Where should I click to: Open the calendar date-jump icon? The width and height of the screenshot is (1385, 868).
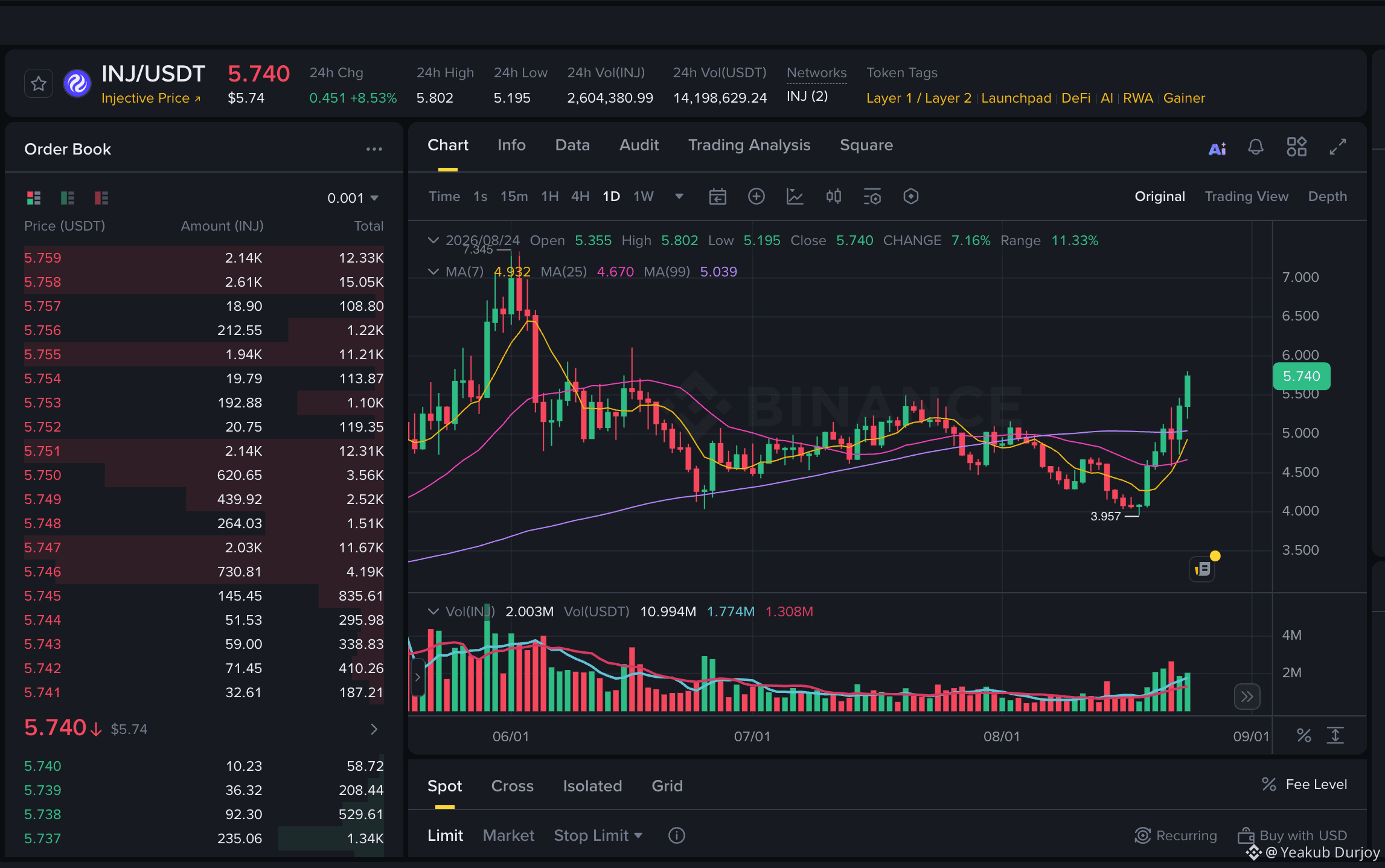tap(718, 197)
